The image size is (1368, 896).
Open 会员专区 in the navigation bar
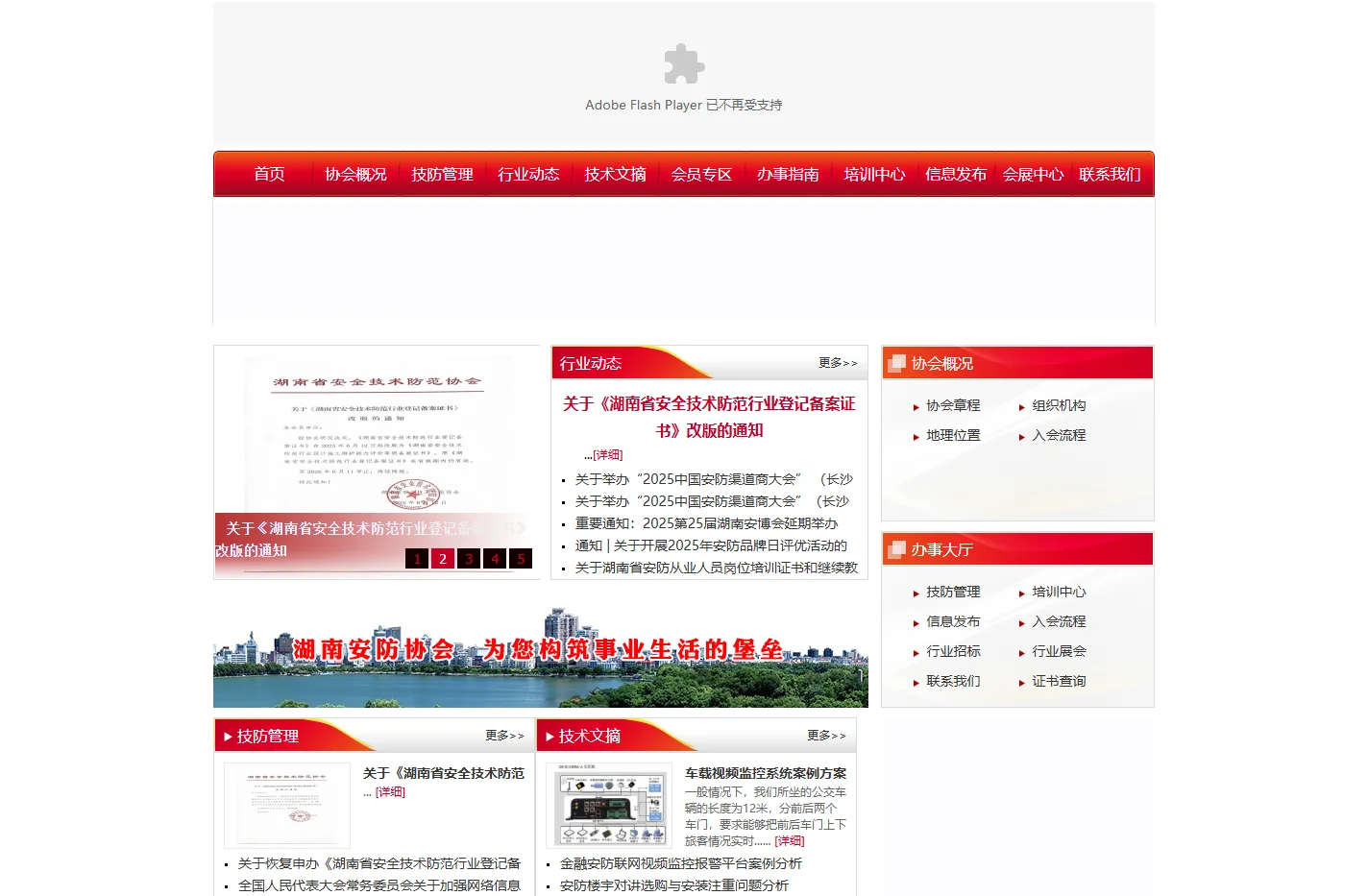coord(701,174)
